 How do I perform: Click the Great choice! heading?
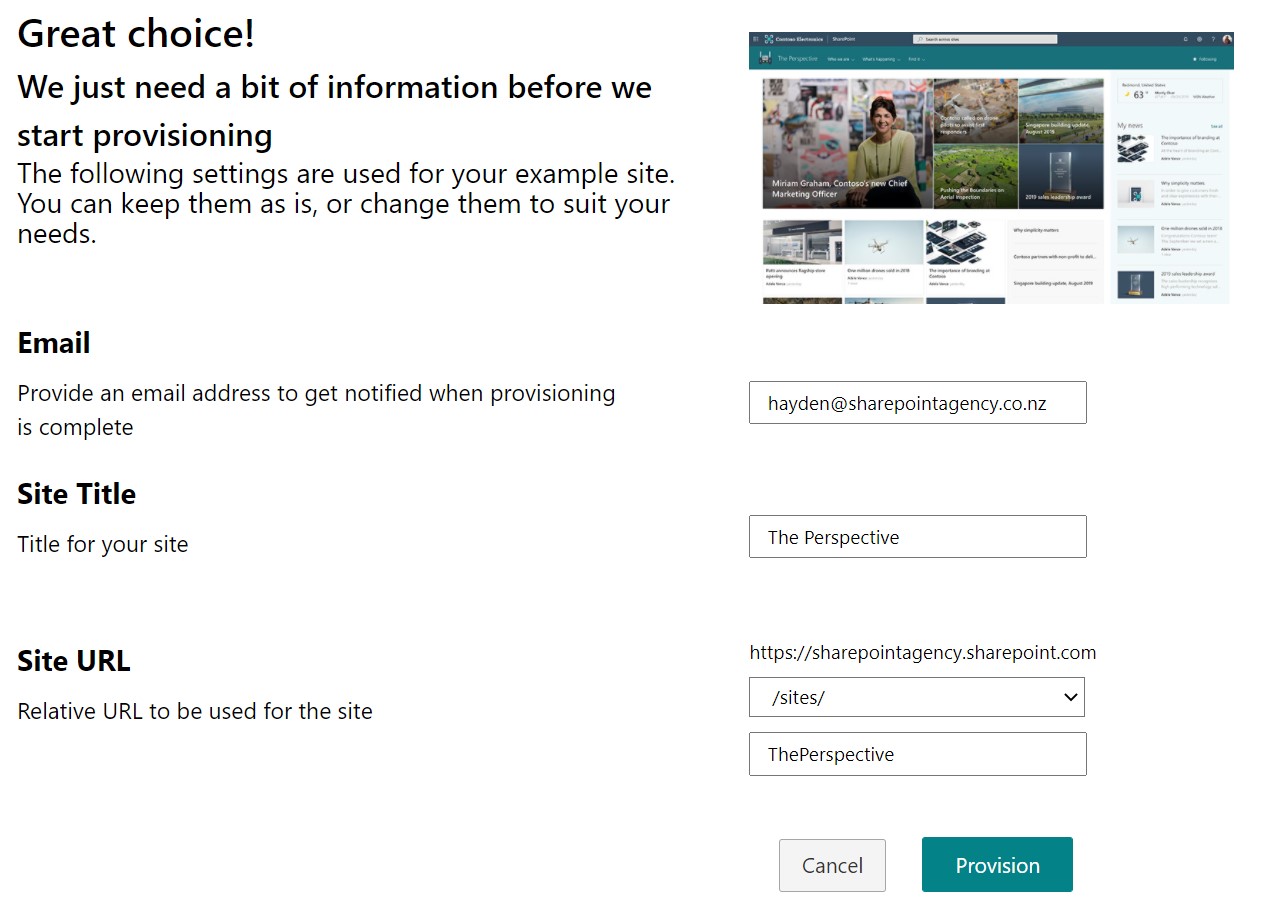[x=136, y=34]
